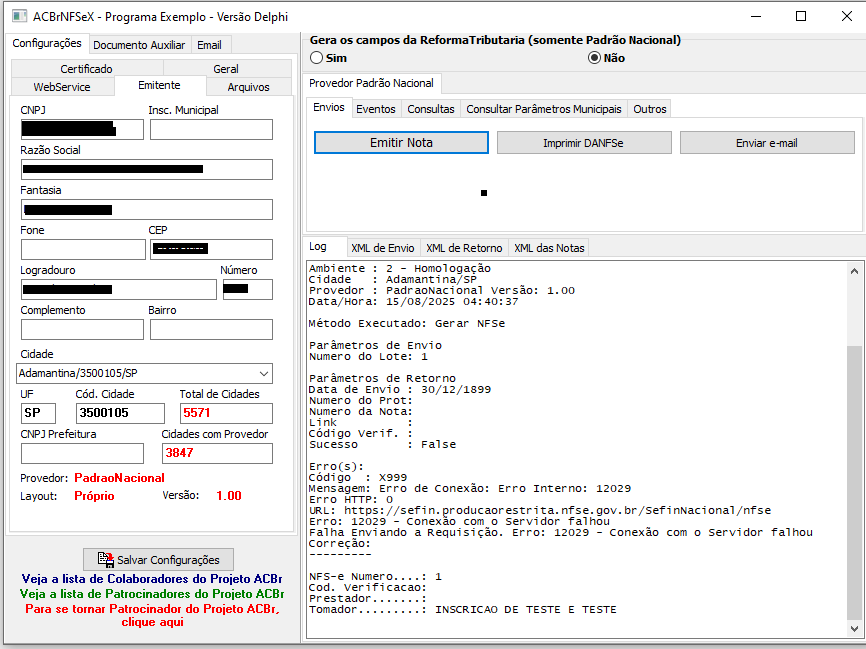The width and height of the screenshot is (866, 649).
Task: Click the red 'Próprio' layout value
Action: pos(94,496)
